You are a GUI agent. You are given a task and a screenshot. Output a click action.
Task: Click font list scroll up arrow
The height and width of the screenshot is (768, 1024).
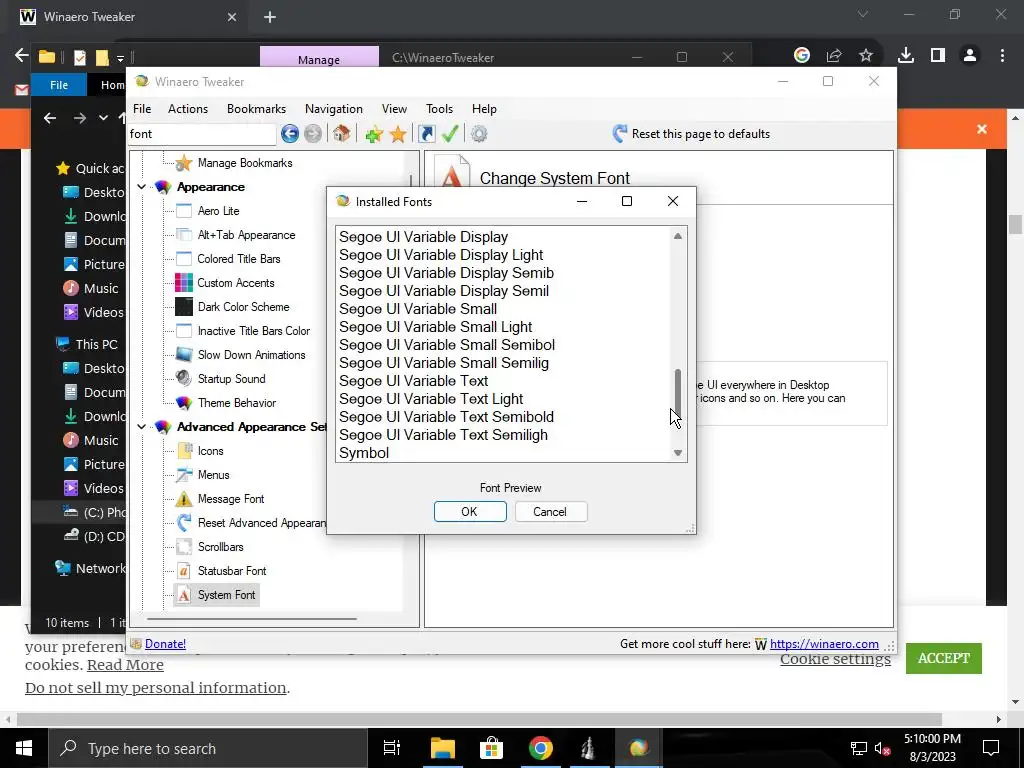(x=678, y=236)
